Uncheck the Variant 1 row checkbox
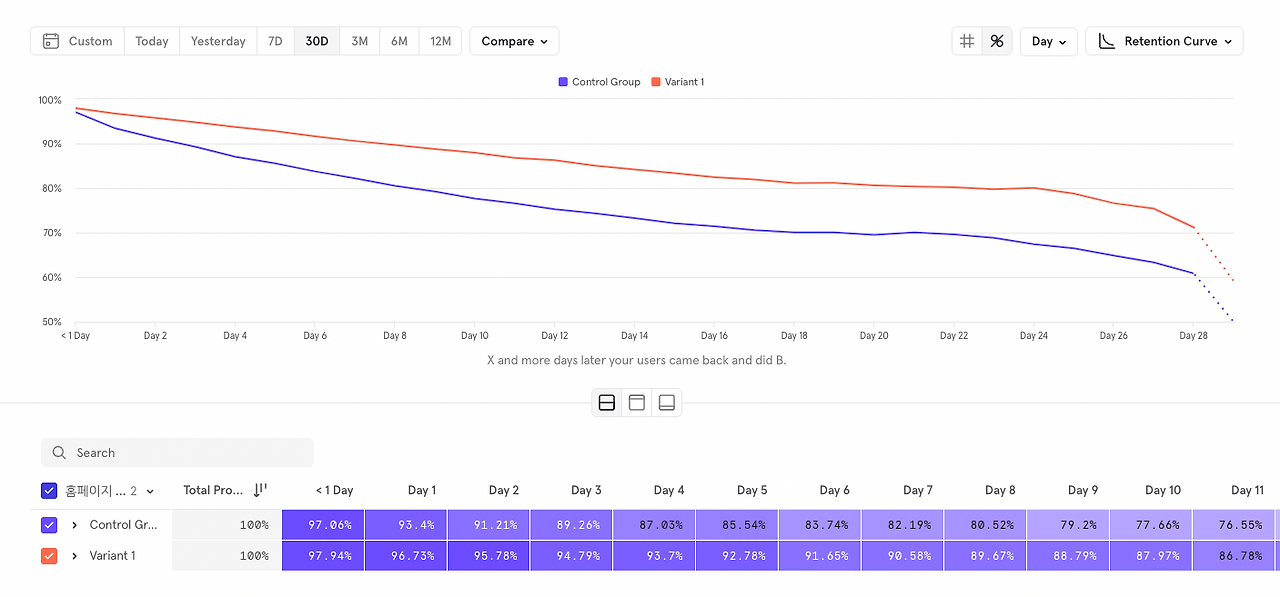 49,556
